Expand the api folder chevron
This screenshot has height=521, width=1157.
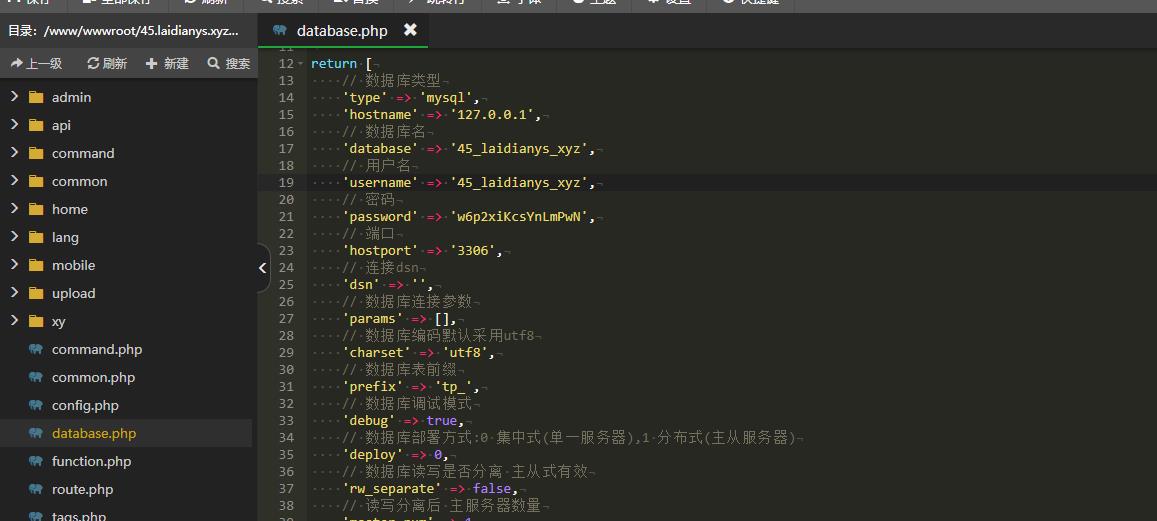[x=14, y=125]
